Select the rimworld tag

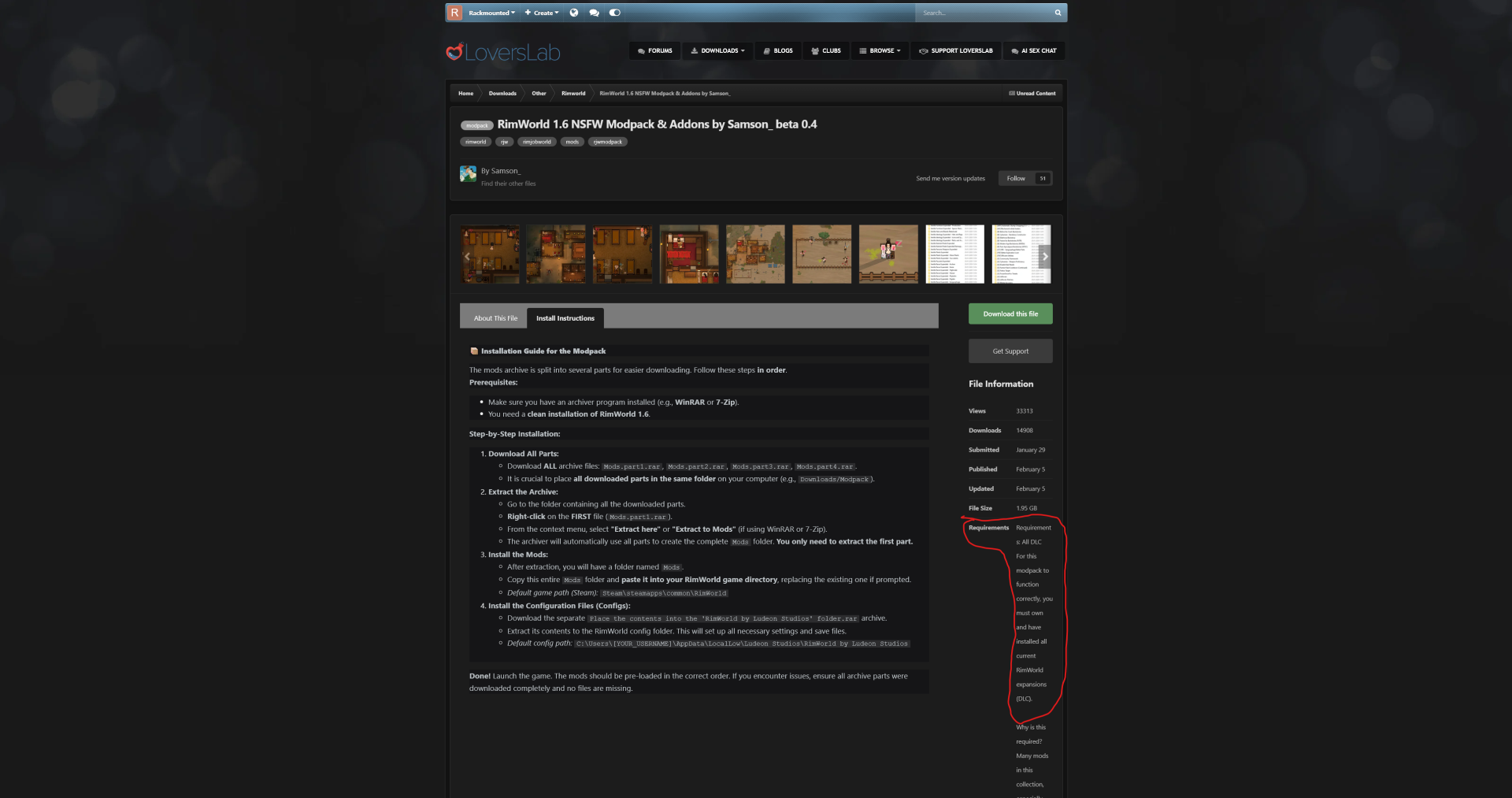point(476,142)
